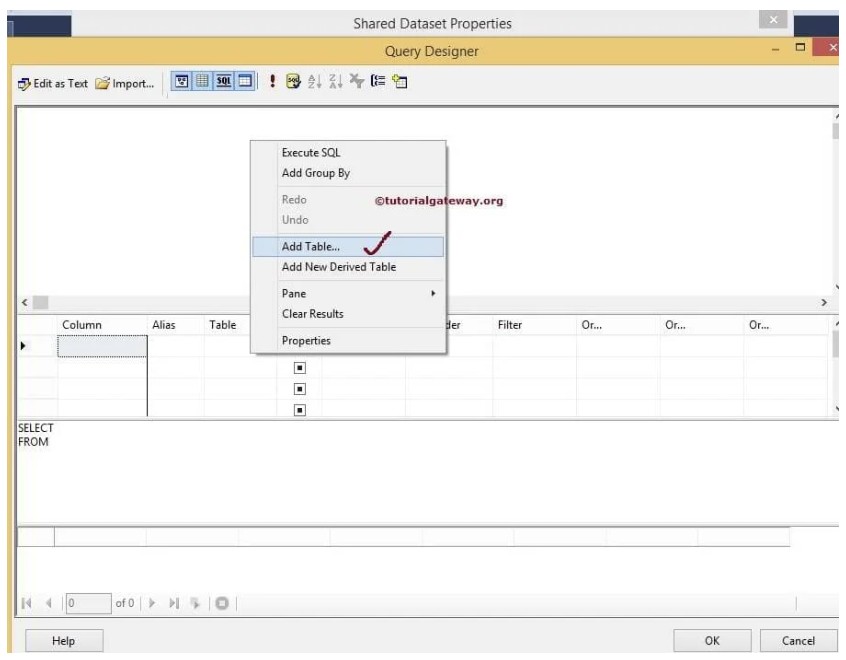Click the Table column header
The width and height of the screenshot is (846, 660).
click(227, 325)
